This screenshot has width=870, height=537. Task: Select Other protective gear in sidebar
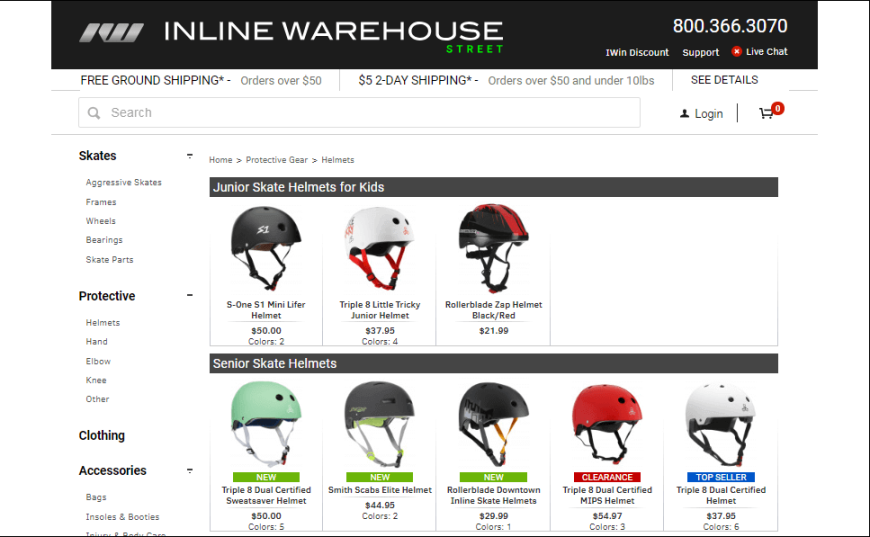point(97,399)
